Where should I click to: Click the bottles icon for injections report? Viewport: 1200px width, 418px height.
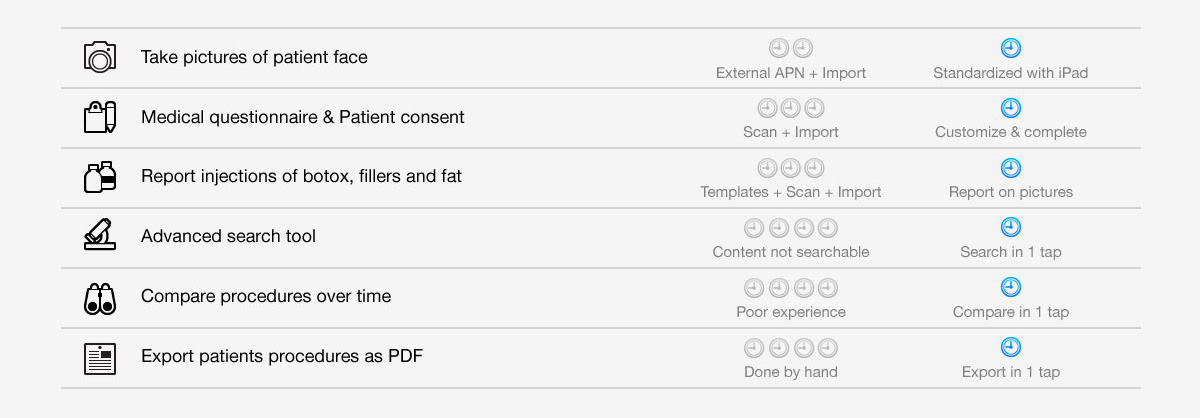click(x=100, y=177)
